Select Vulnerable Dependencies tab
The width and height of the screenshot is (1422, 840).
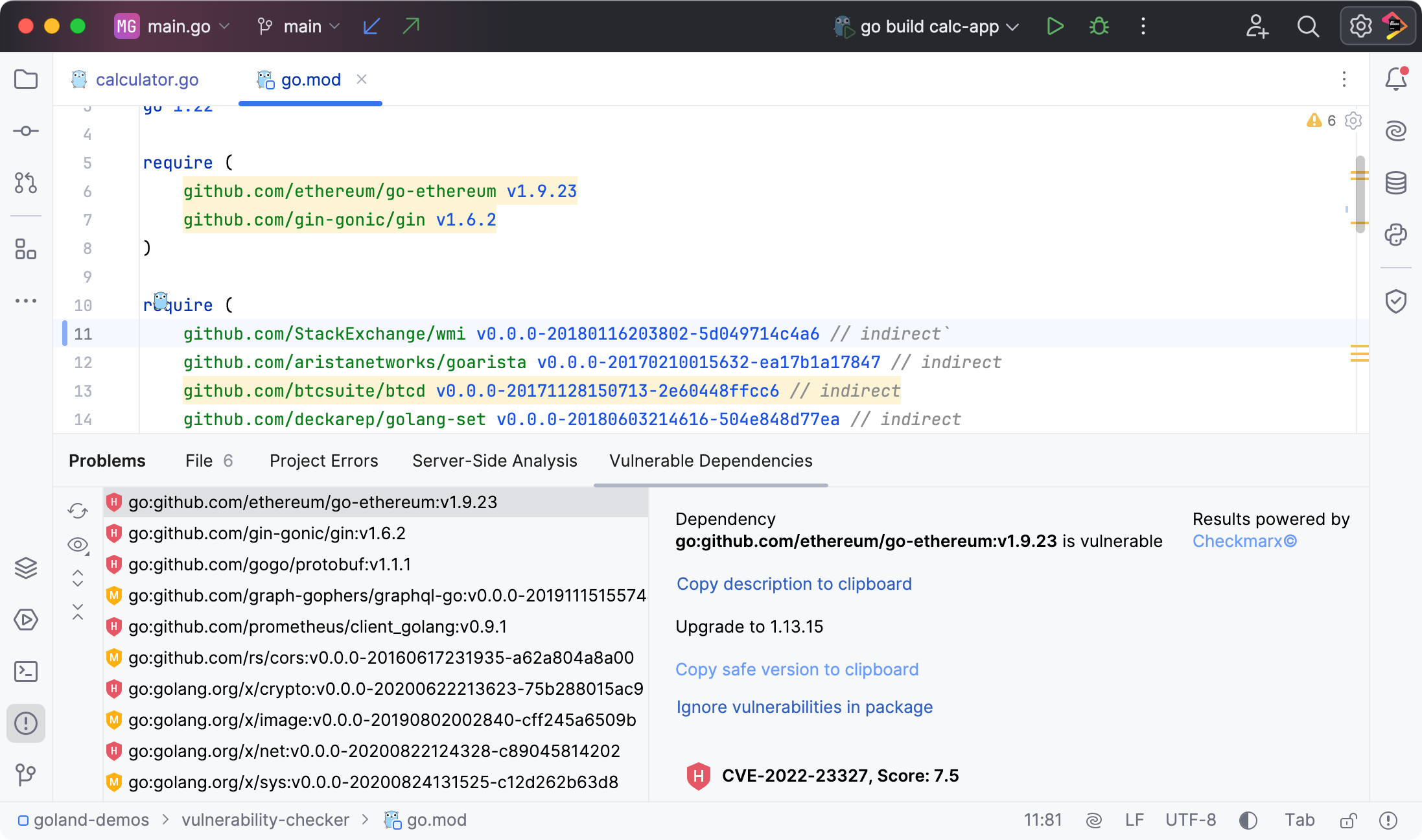[x=711, y=461]
